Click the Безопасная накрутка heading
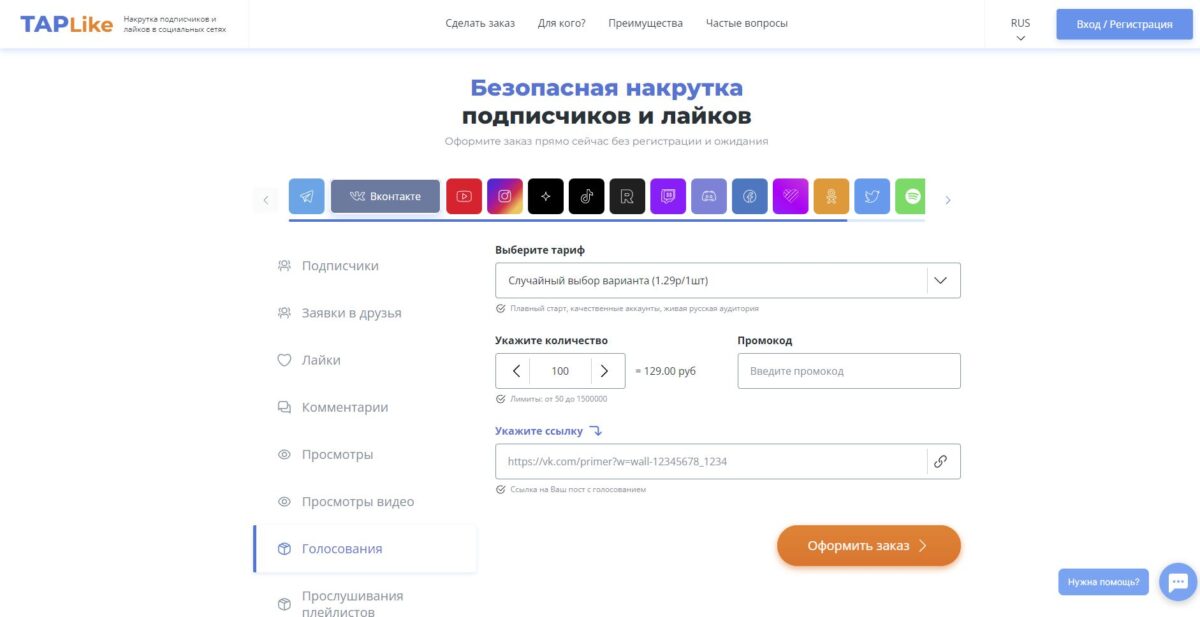 pos(607,88)
